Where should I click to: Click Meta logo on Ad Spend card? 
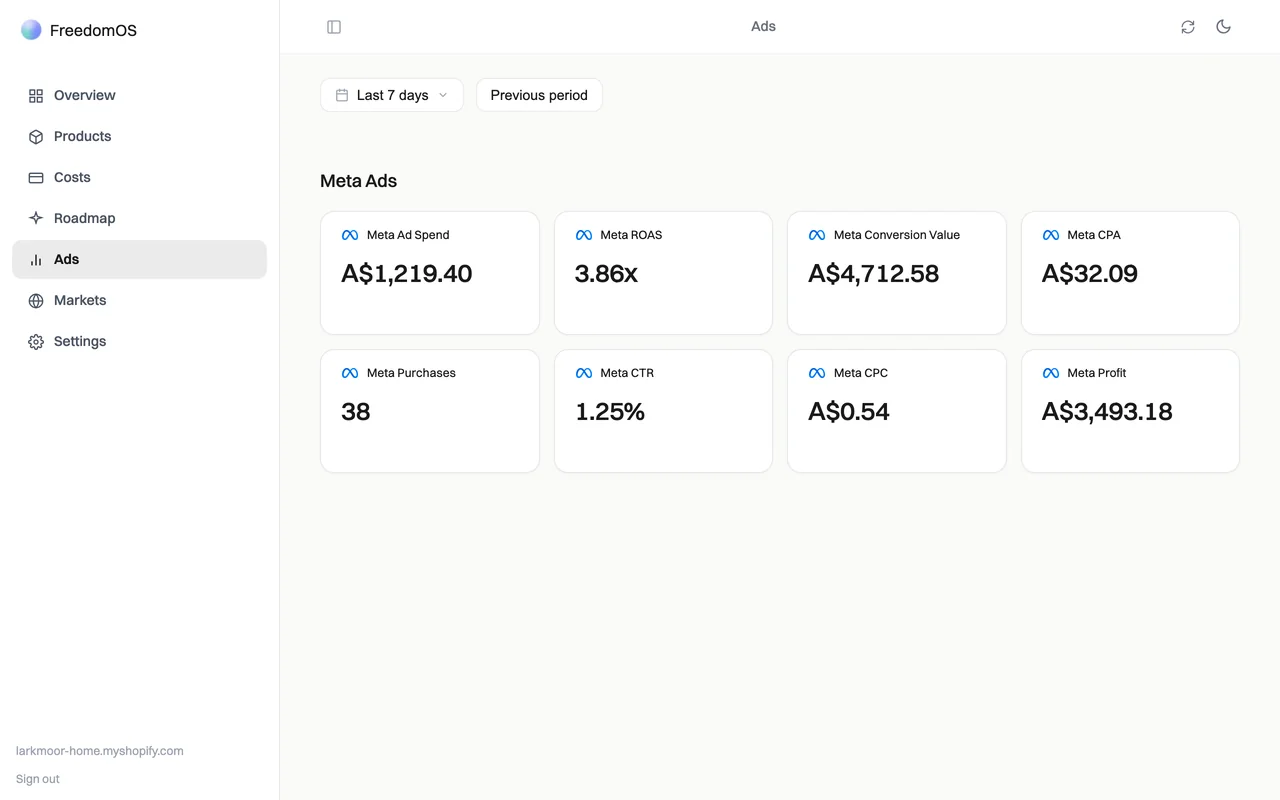click(x=350, y=235)
